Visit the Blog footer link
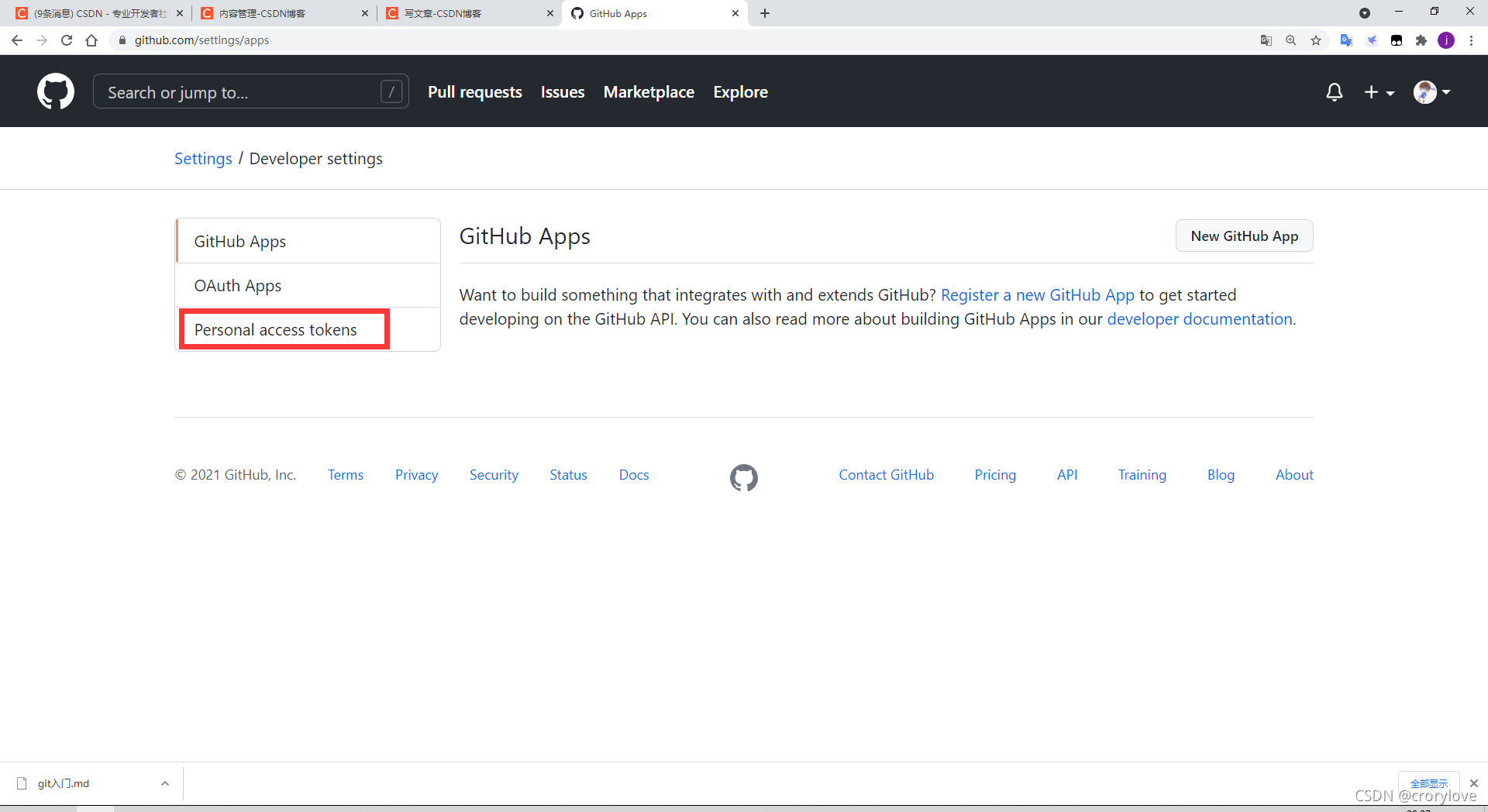 pyautogui.click(x=1221, y=475)
